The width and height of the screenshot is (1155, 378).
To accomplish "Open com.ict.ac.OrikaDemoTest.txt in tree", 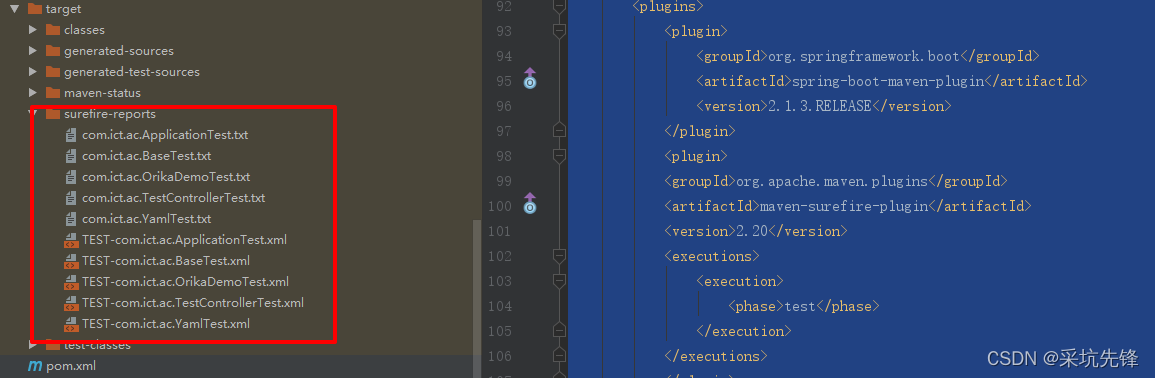I will [x=166, y=177].
